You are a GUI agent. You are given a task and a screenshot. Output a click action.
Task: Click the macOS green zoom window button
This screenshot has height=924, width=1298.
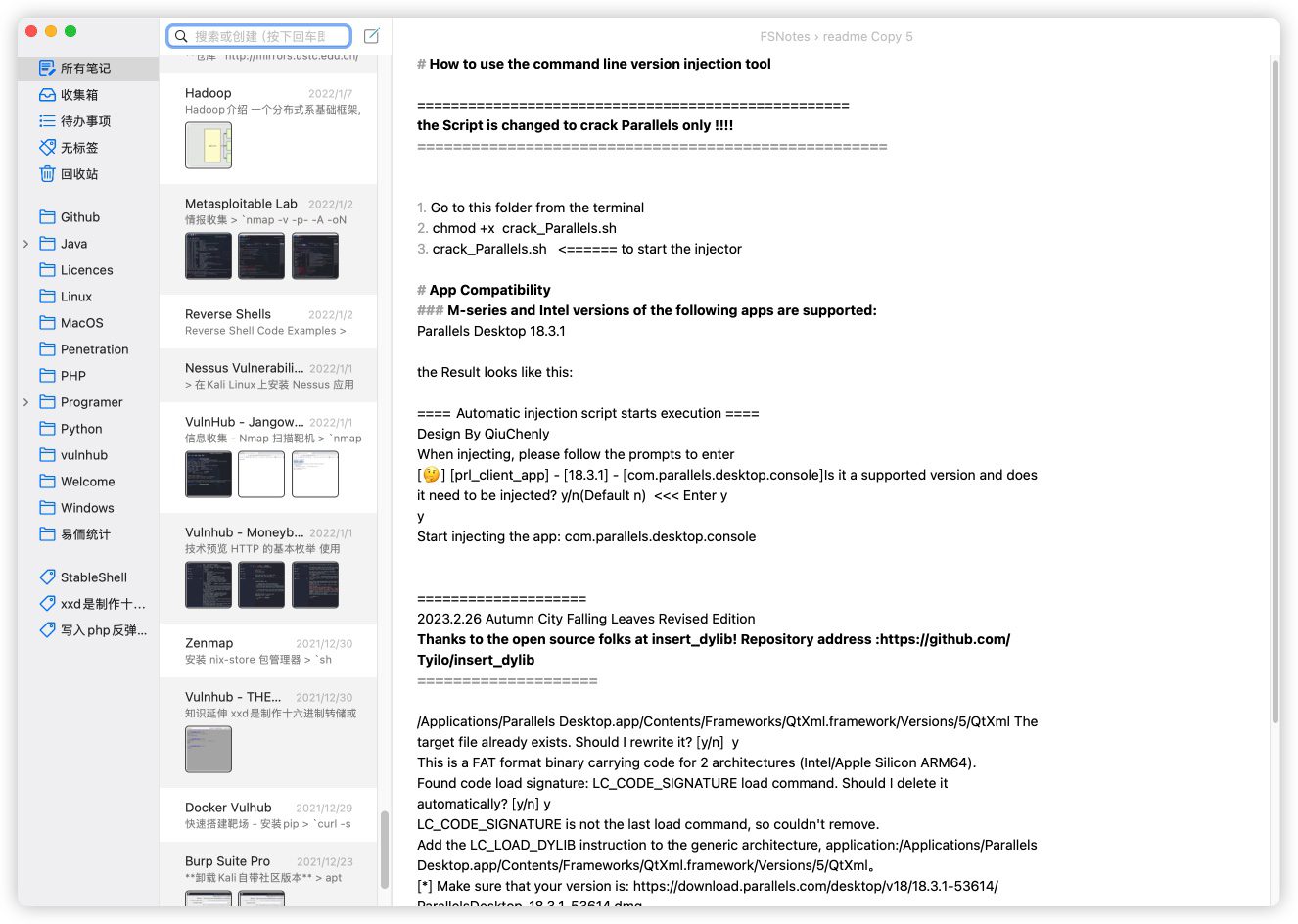point(70,31)
